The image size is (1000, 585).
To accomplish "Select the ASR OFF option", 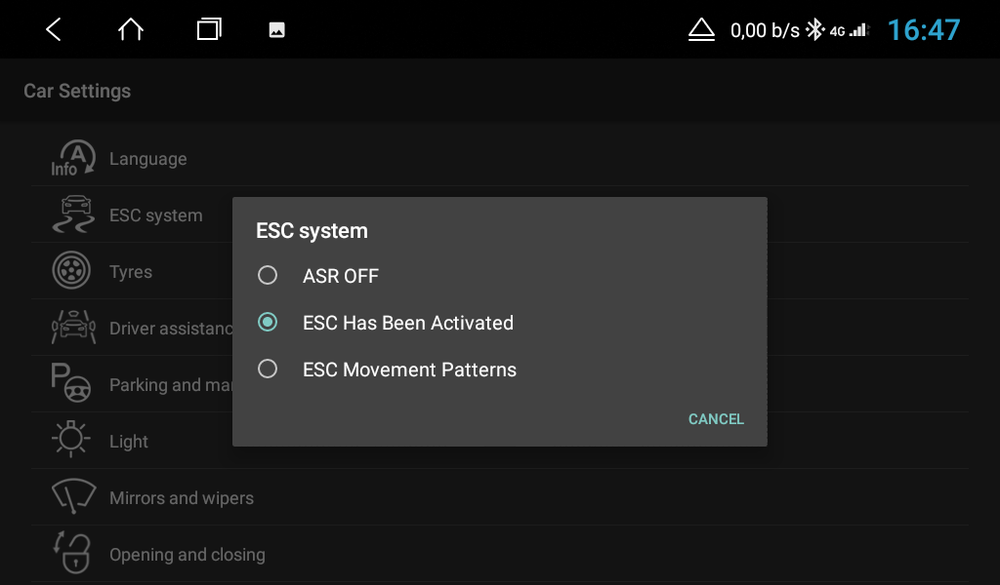I will click(x=339, y=276).
